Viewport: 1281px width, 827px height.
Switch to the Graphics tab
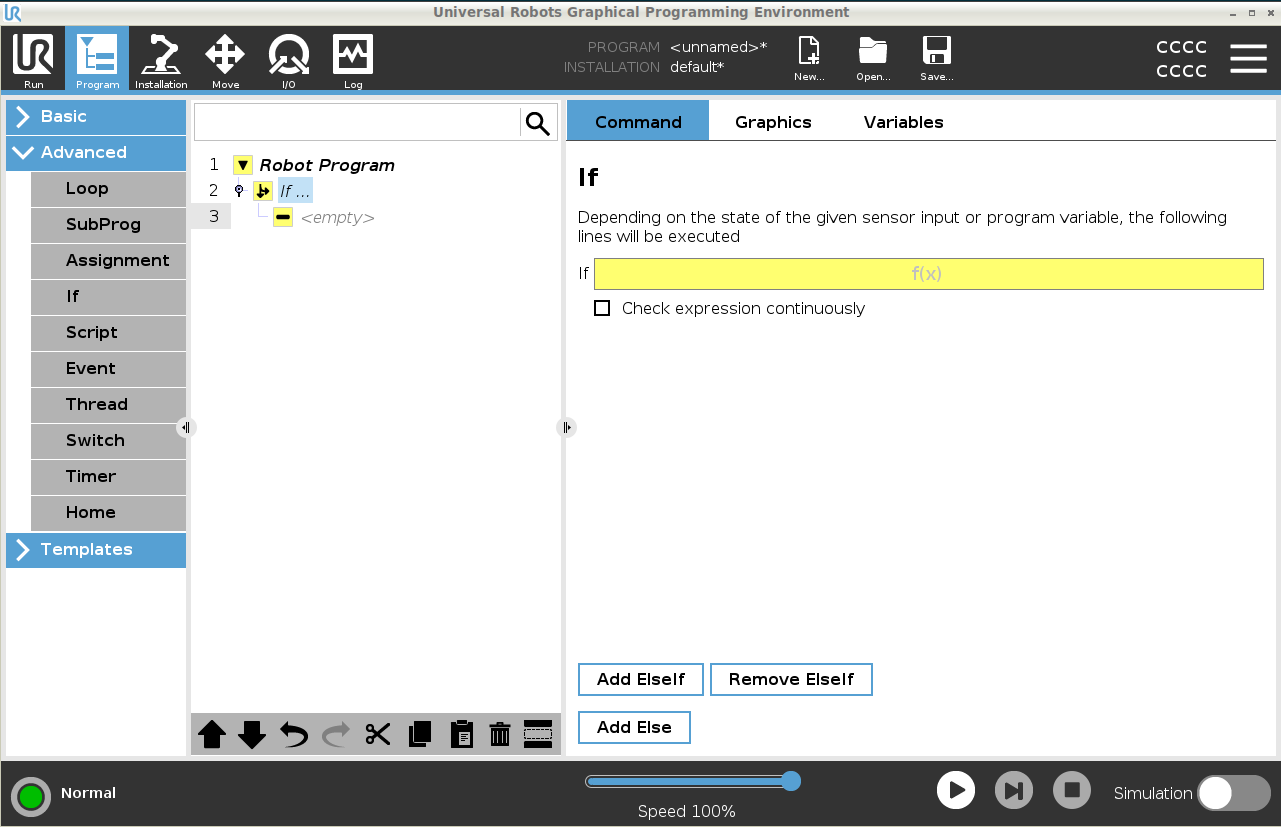coord(773,122)
